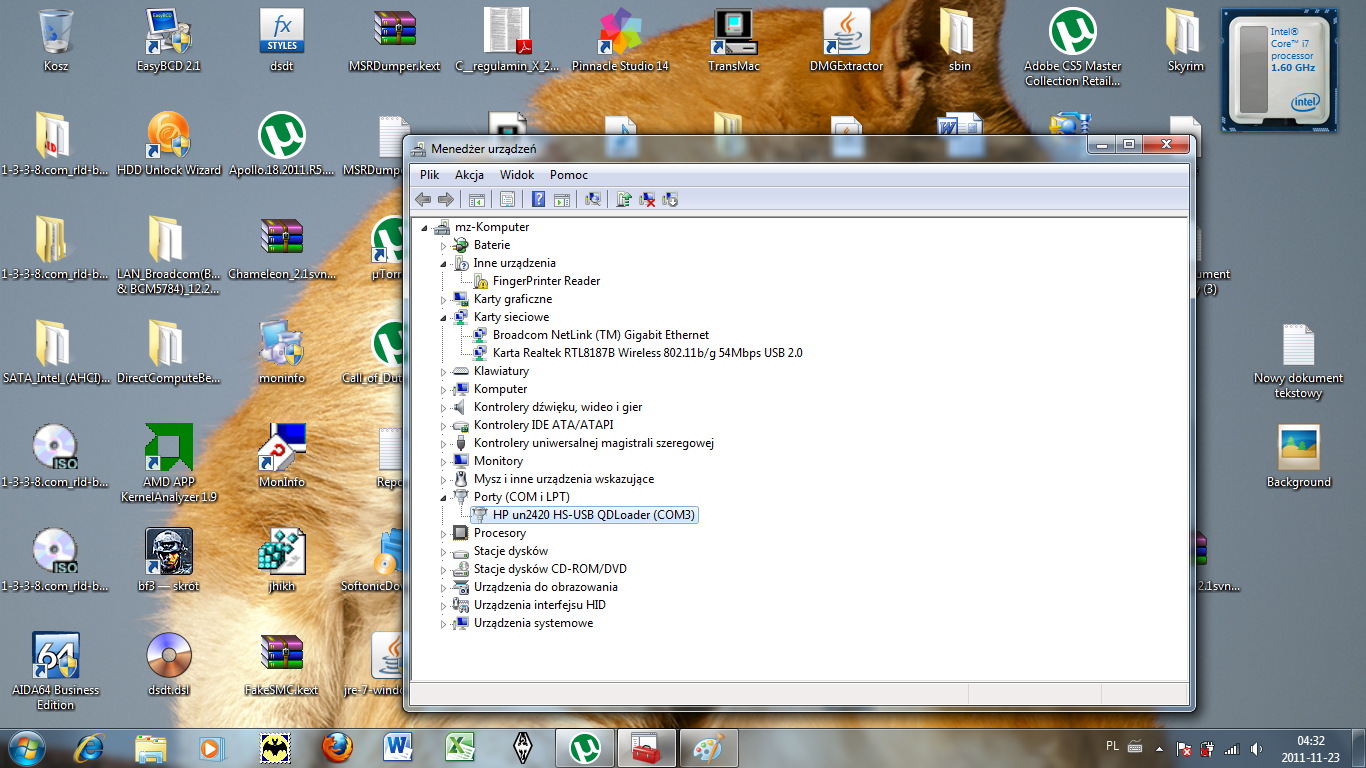
Task: Open the Properties toolbar icon
Action: coord(507,199)
